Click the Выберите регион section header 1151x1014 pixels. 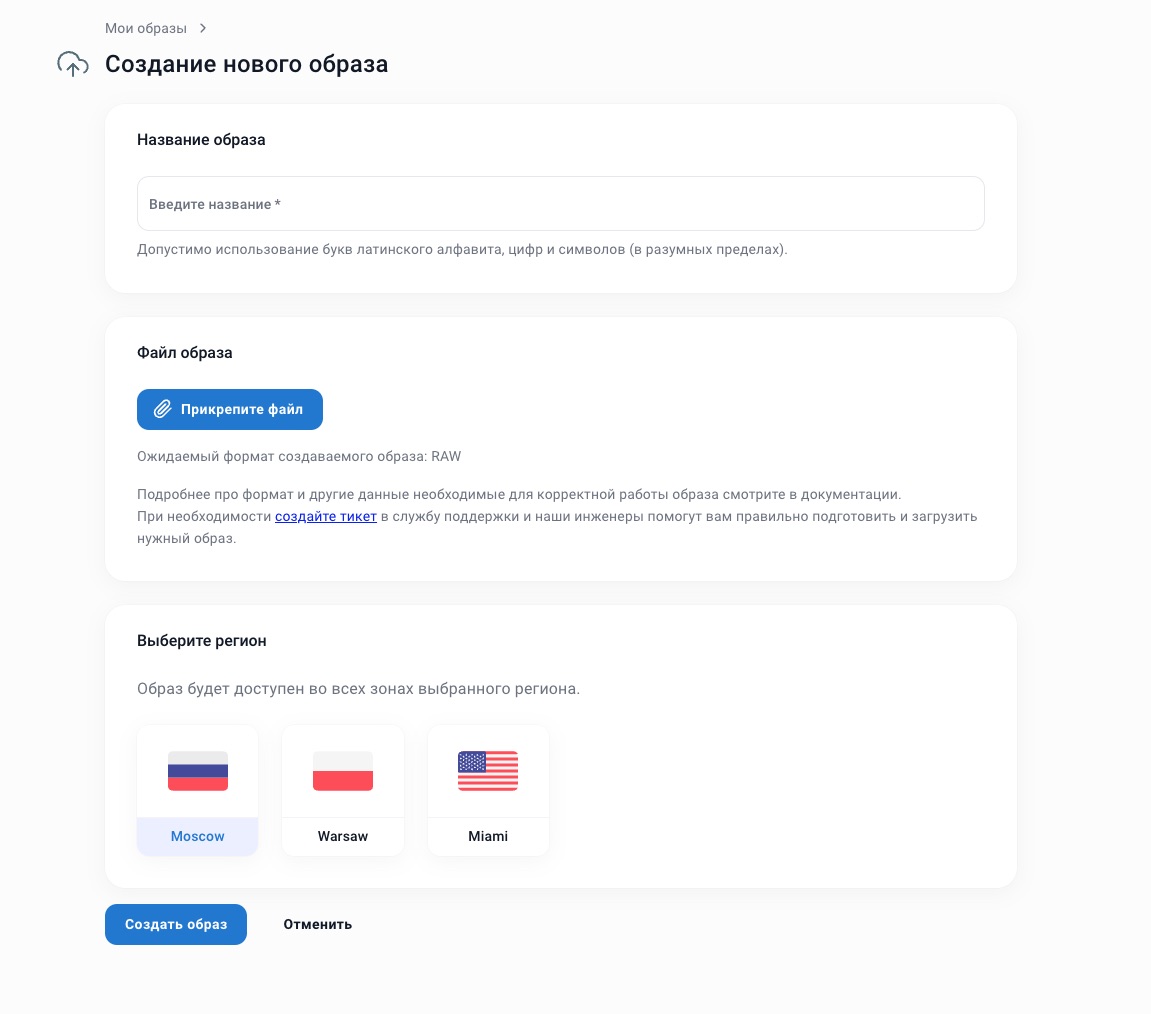[x=201, y=640]
